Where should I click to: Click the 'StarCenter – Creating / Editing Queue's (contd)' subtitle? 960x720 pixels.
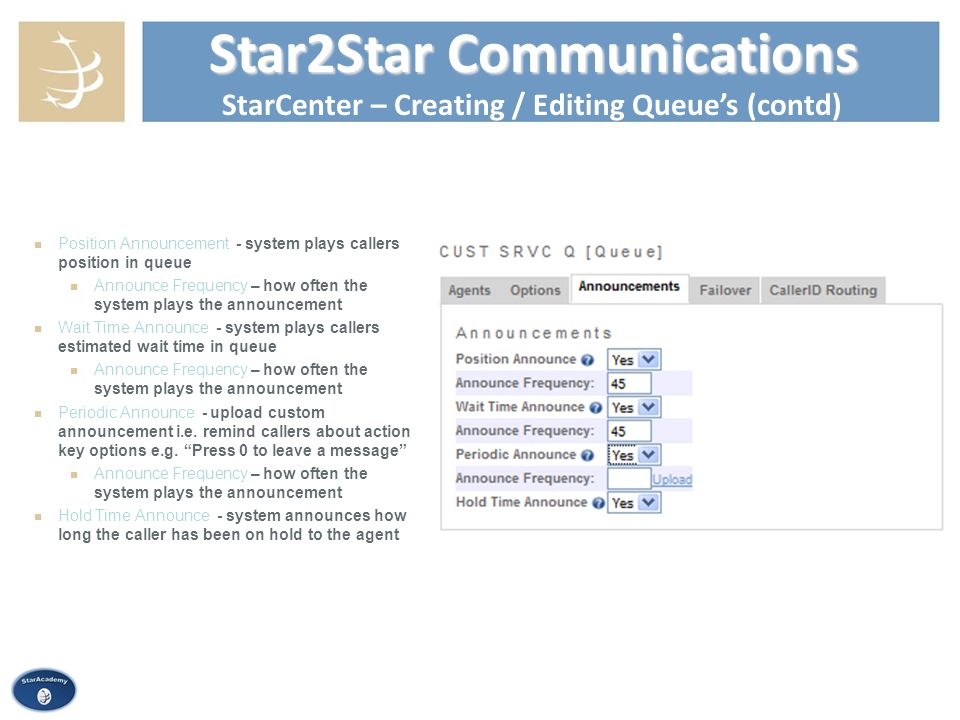coord(531,105)
